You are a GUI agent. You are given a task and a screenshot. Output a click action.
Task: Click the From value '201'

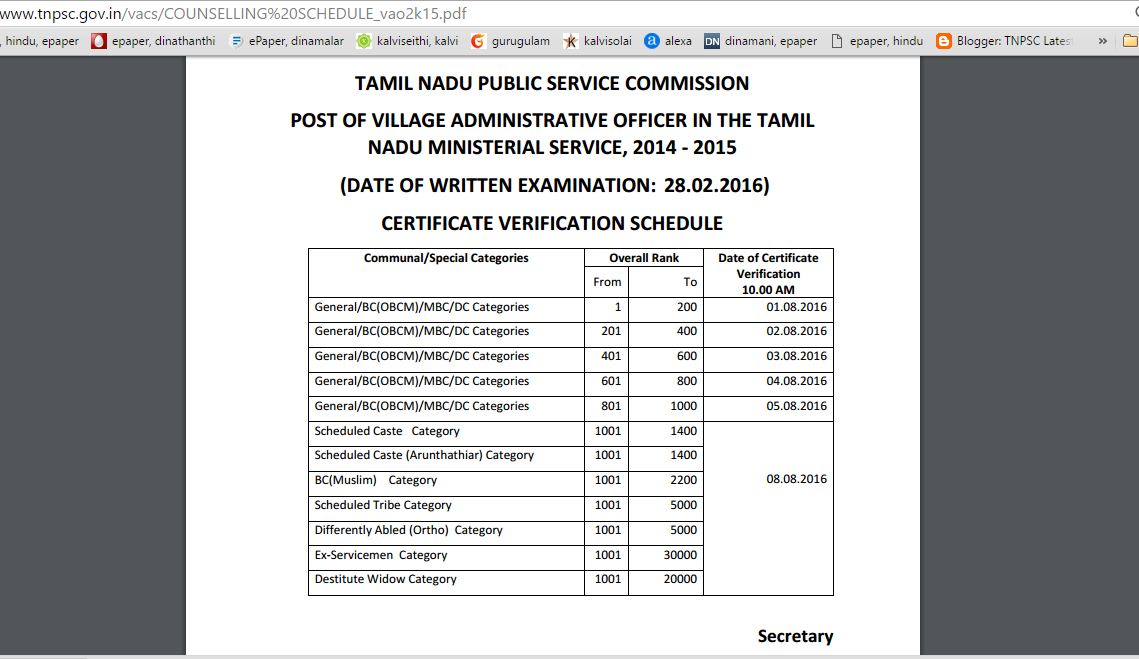pos(611,331)
